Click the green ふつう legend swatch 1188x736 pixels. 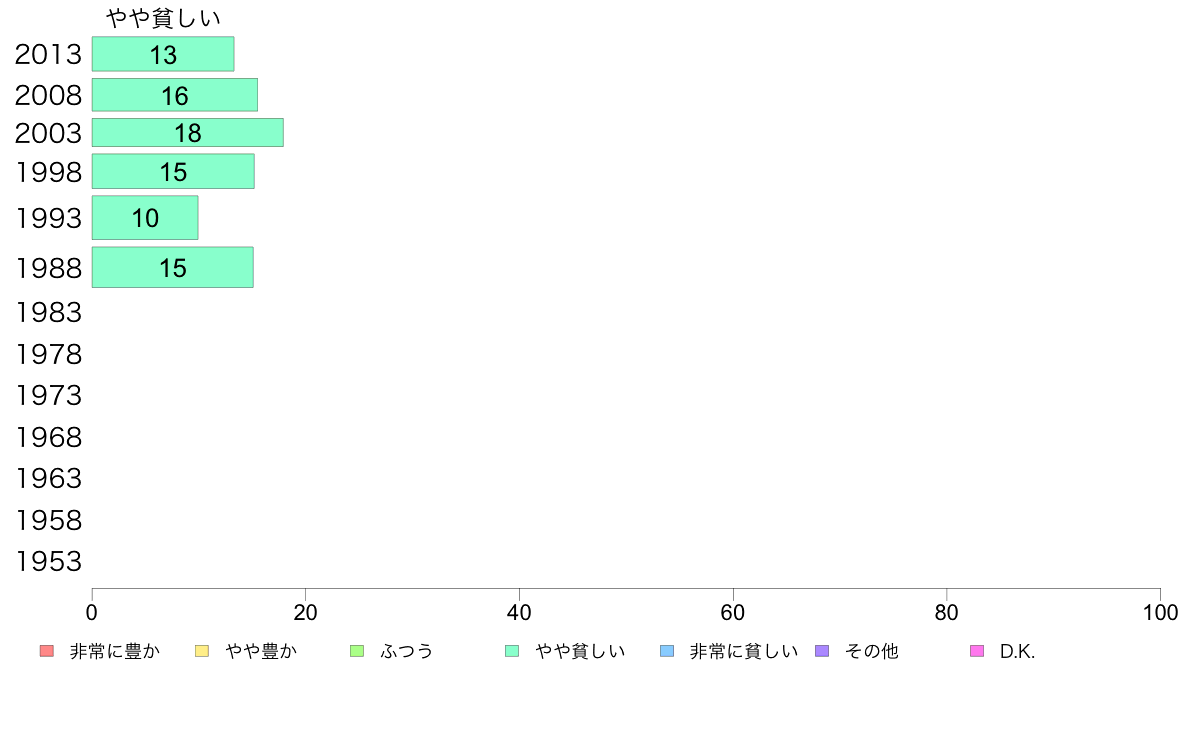[357, 651]
